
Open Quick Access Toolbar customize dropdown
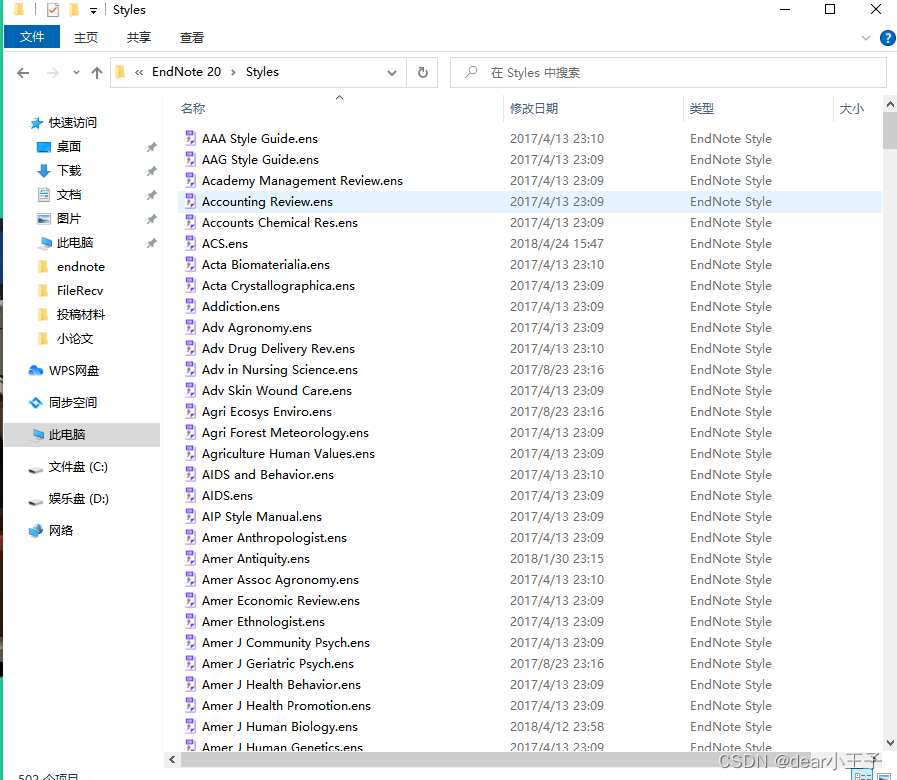pyautogui.click(x=93, y=10)
